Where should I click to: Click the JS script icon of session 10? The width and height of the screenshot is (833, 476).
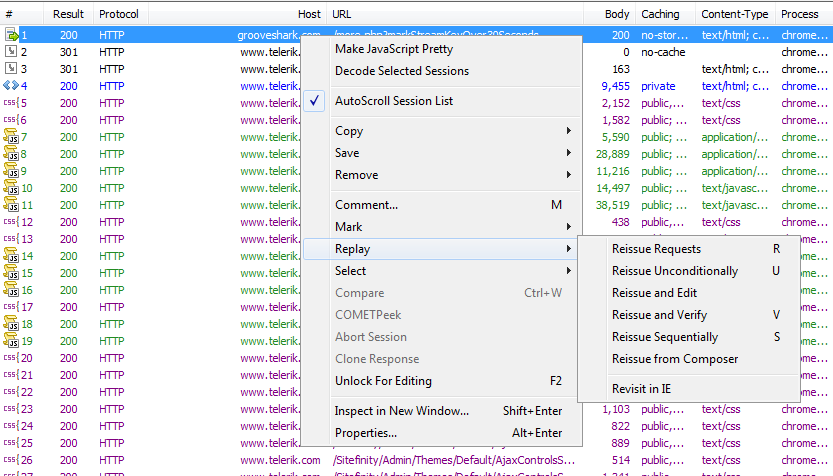(x=11, y=188)
